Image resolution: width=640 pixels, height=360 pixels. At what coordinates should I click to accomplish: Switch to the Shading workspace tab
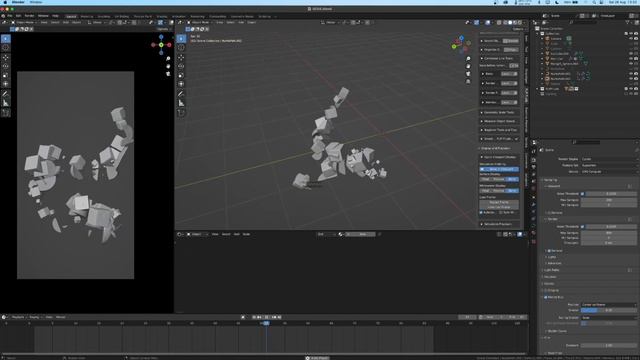point(162,16)
